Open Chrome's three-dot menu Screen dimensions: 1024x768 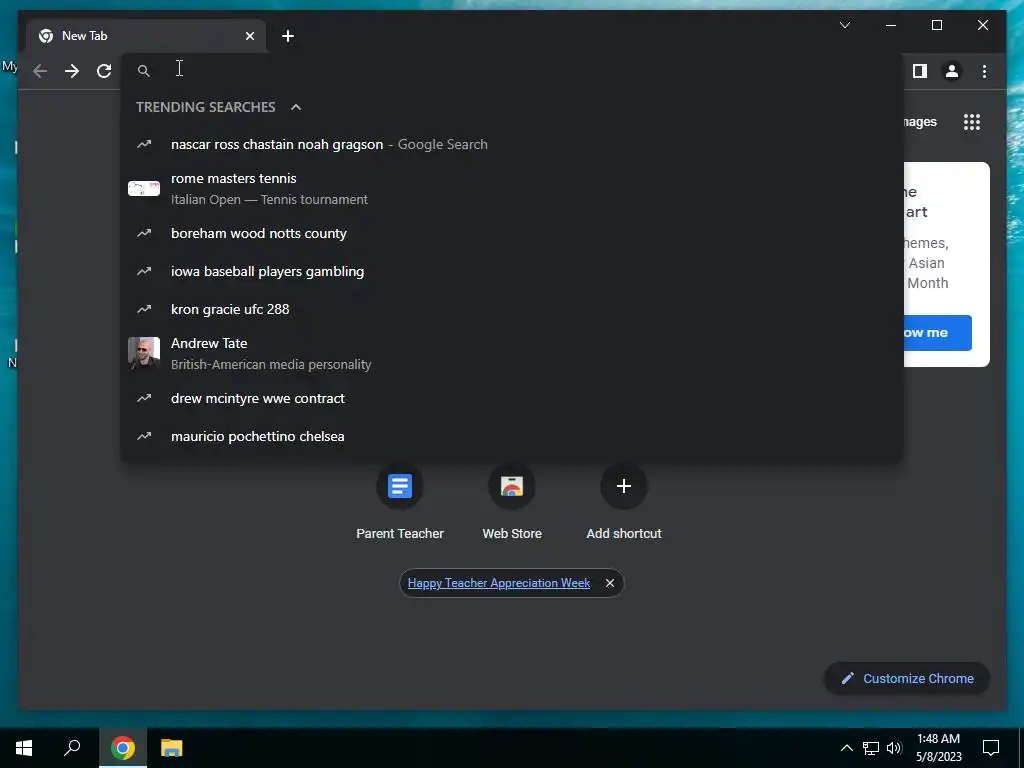[x=984, y=71]
